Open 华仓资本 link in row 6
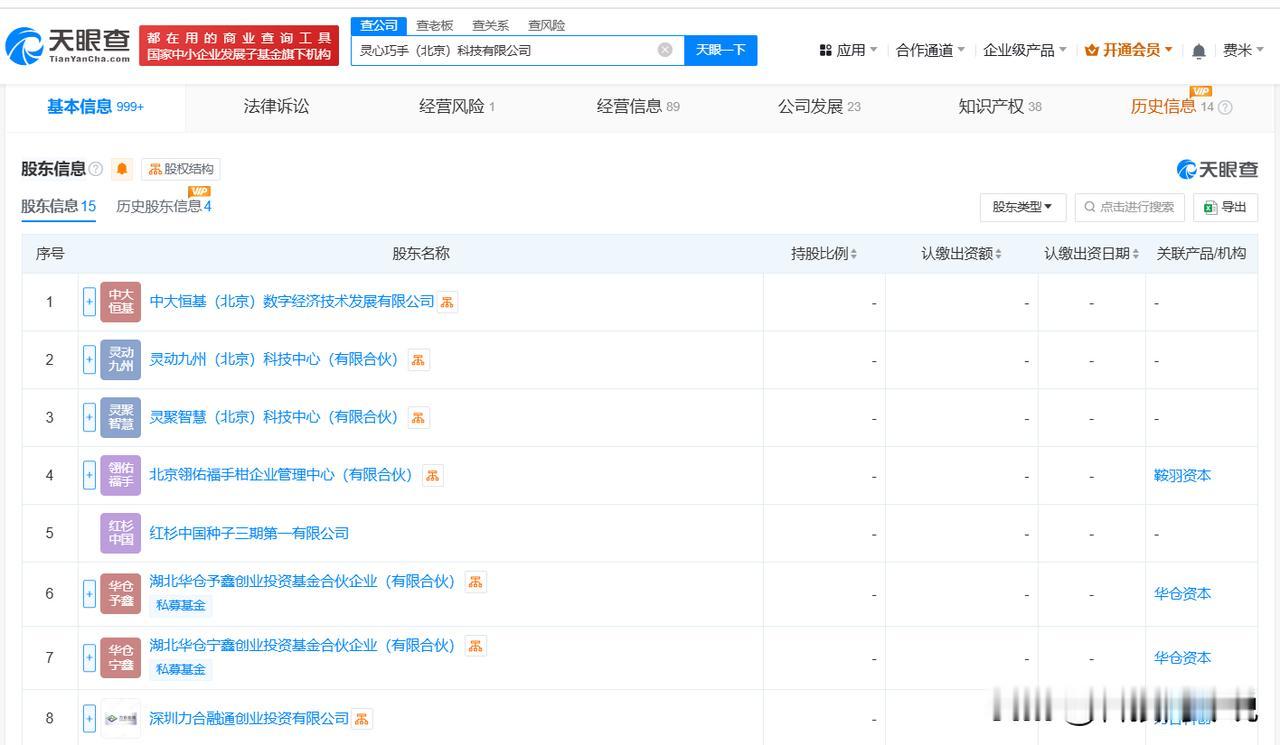The width and height of the screenshot is (1280, 745). click(x=1182, y=594)
